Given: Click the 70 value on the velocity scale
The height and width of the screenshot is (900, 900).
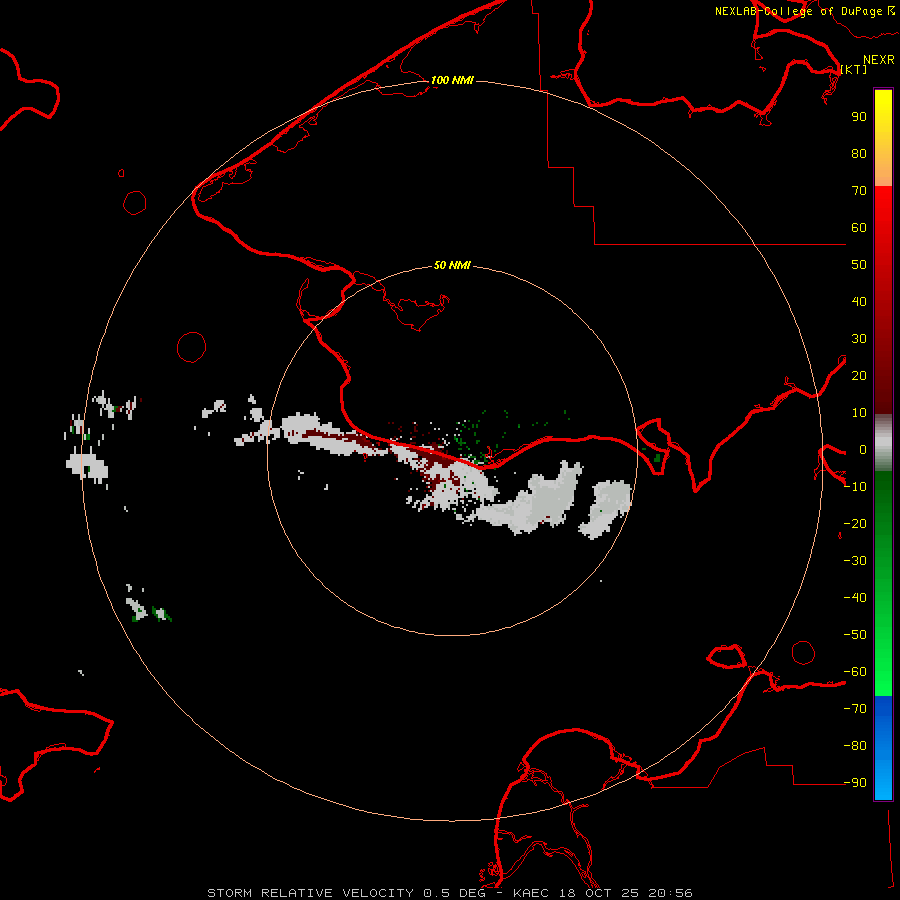Looking at the screenshot, I should pos(859,191).
